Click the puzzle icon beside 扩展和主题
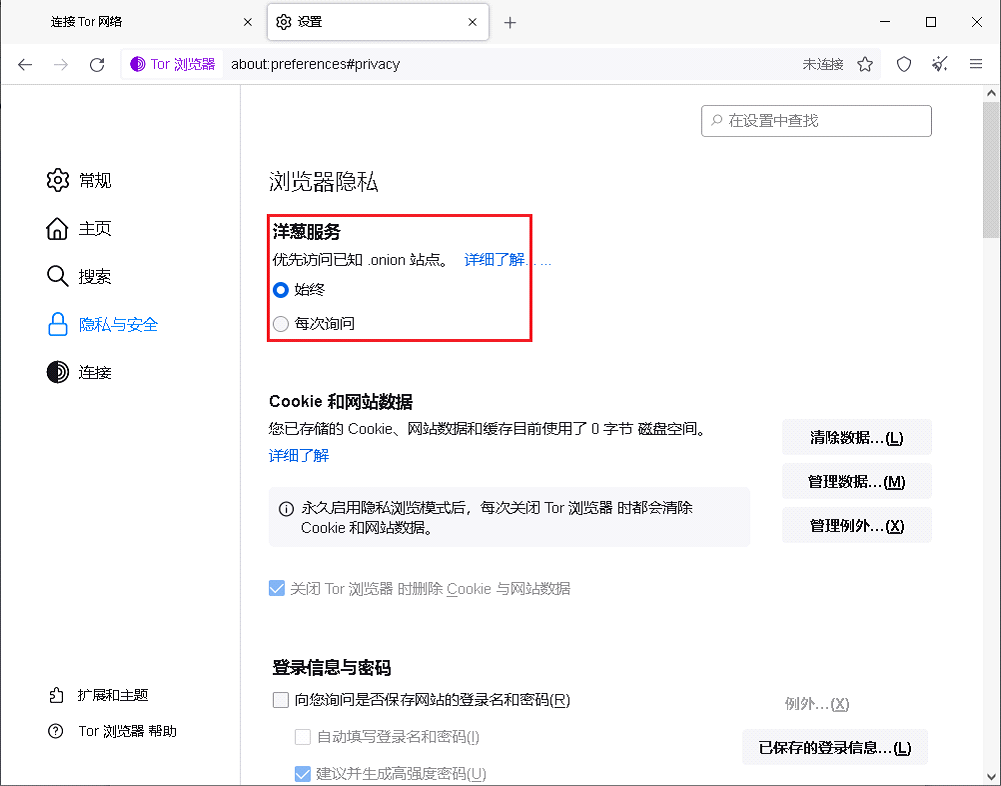The width and height of the screenshot is (1001, 786). coord(56,695)
